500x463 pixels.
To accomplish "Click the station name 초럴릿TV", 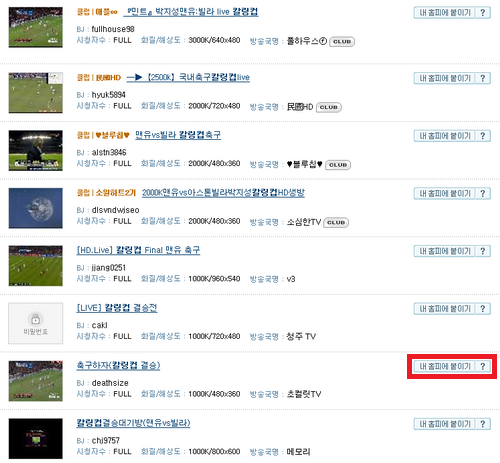I will click(x=304, y=394).
